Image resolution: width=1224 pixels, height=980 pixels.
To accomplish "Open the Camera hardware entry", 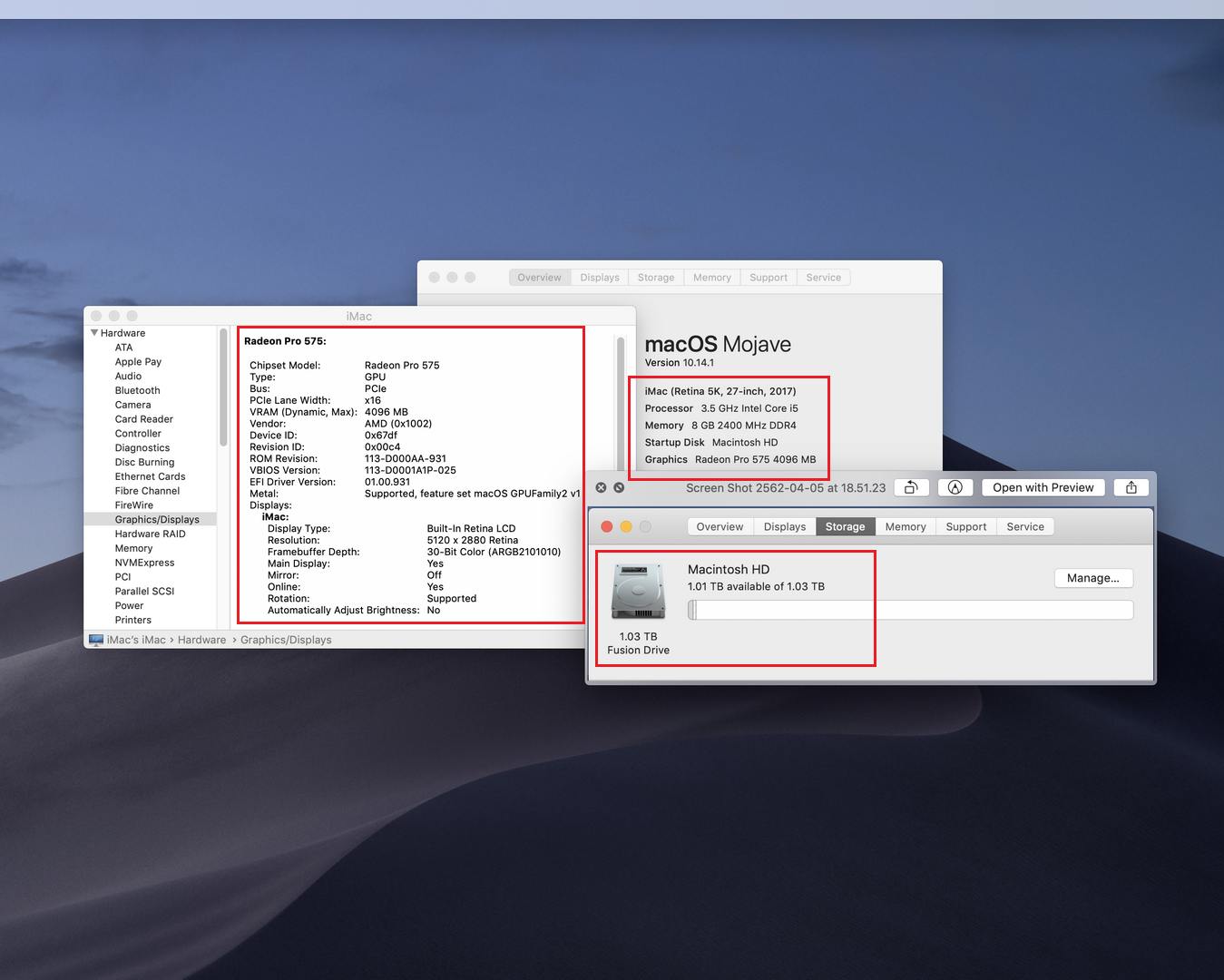I will 132,406.
